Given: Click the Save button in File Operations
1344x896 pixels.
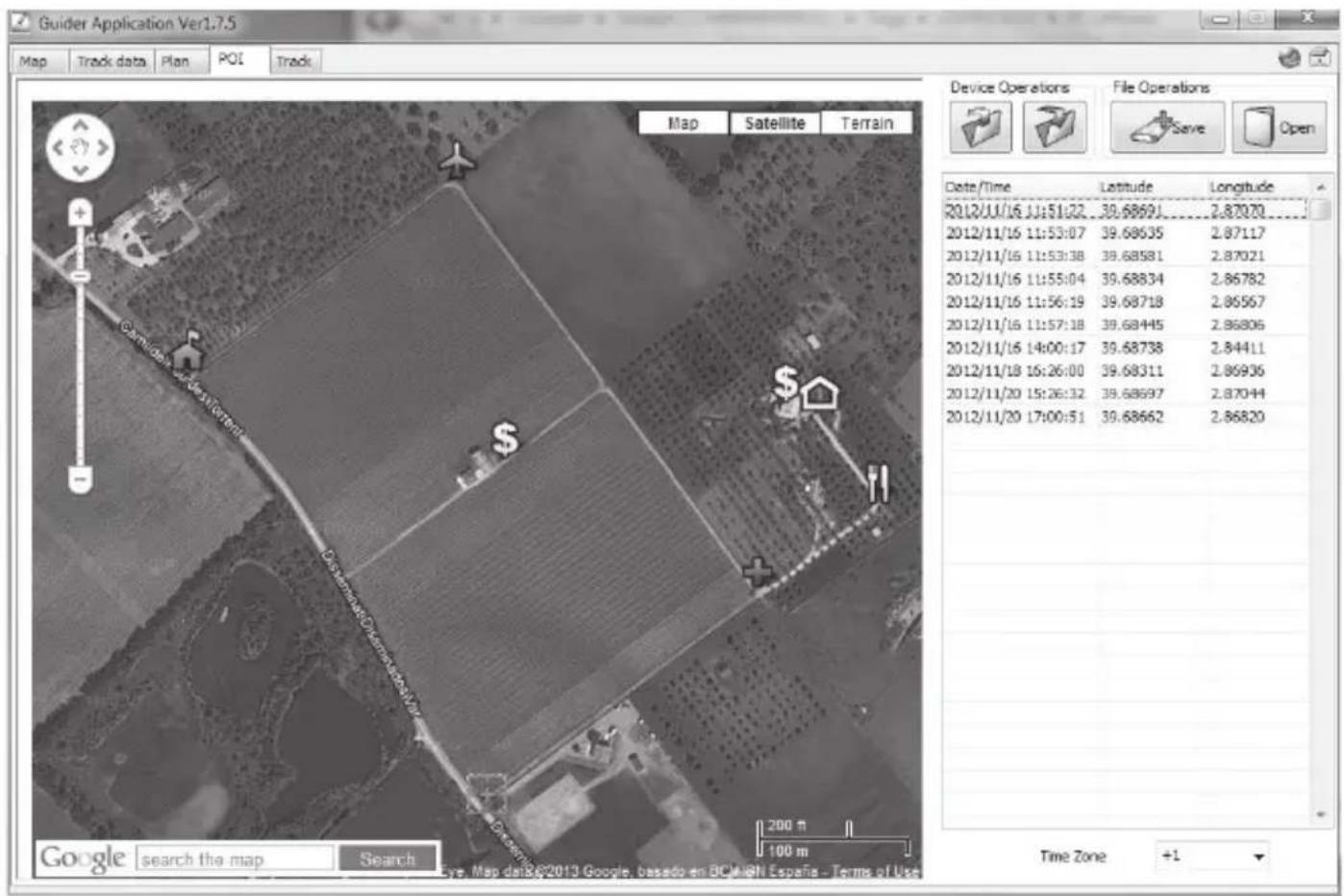Looking at the screenshot, I should coord(1168,128).
